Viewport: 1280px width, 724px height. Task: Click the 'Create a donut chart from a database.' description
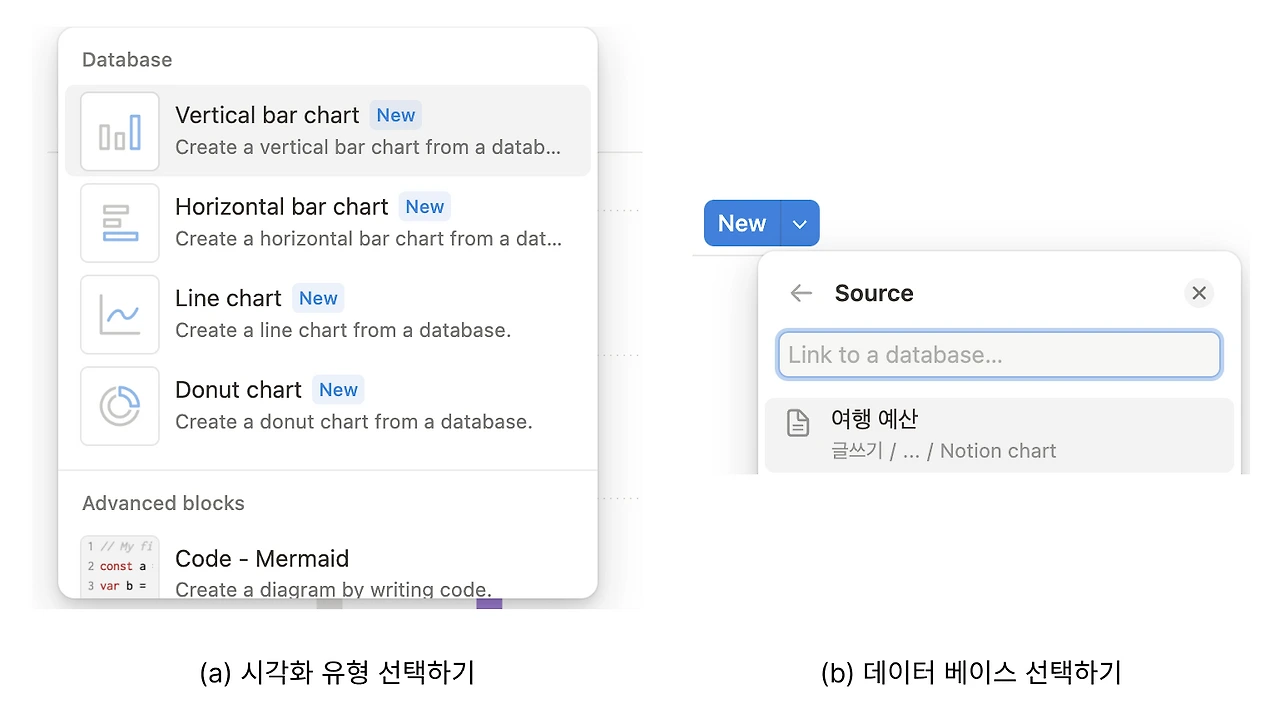point(354,422)
